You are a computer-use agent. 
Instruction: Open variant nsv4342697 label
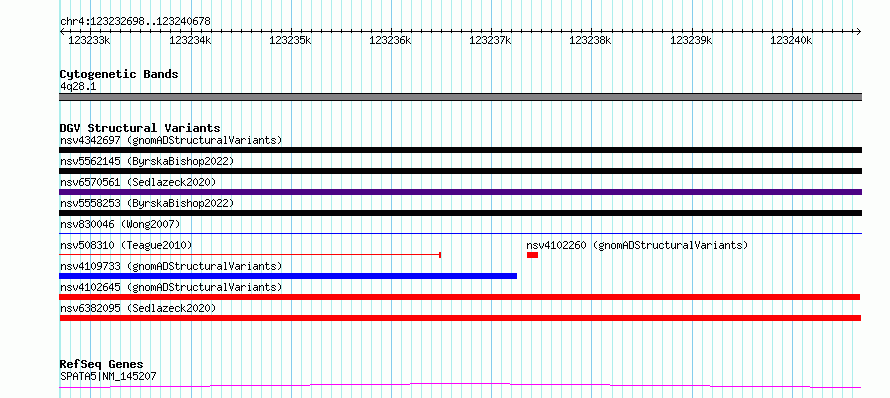click(x=171, y=140)
